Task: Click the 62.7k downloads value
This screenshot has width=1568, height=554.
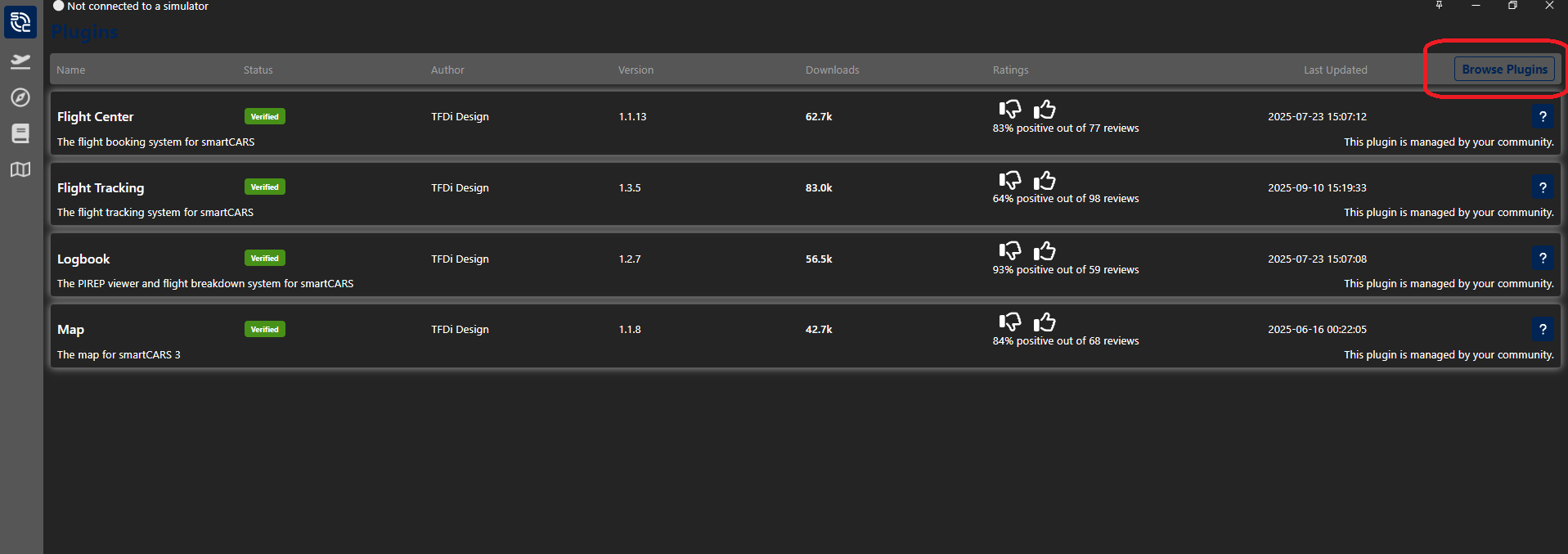Action: coord(819,117)
